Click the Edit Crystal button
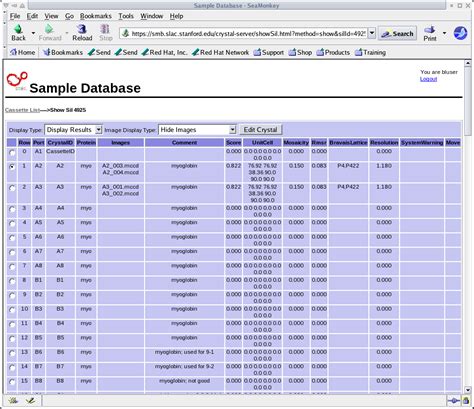Image resolution: width=474 pixels, height=409 pixels. tap(260, 130)
